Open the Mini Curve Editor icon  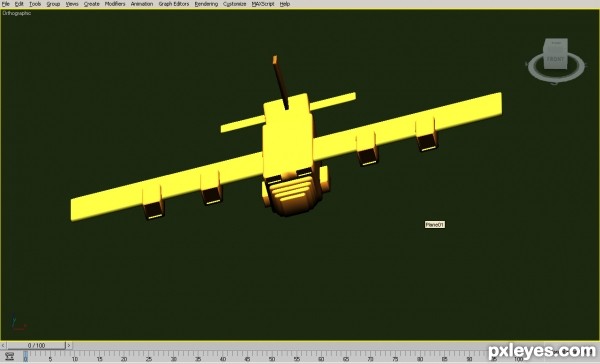click(x=9, y=356)
